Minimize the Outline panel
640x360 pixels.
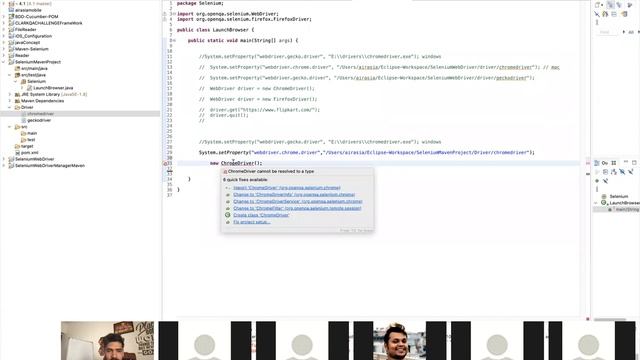(x=626, y=162)
